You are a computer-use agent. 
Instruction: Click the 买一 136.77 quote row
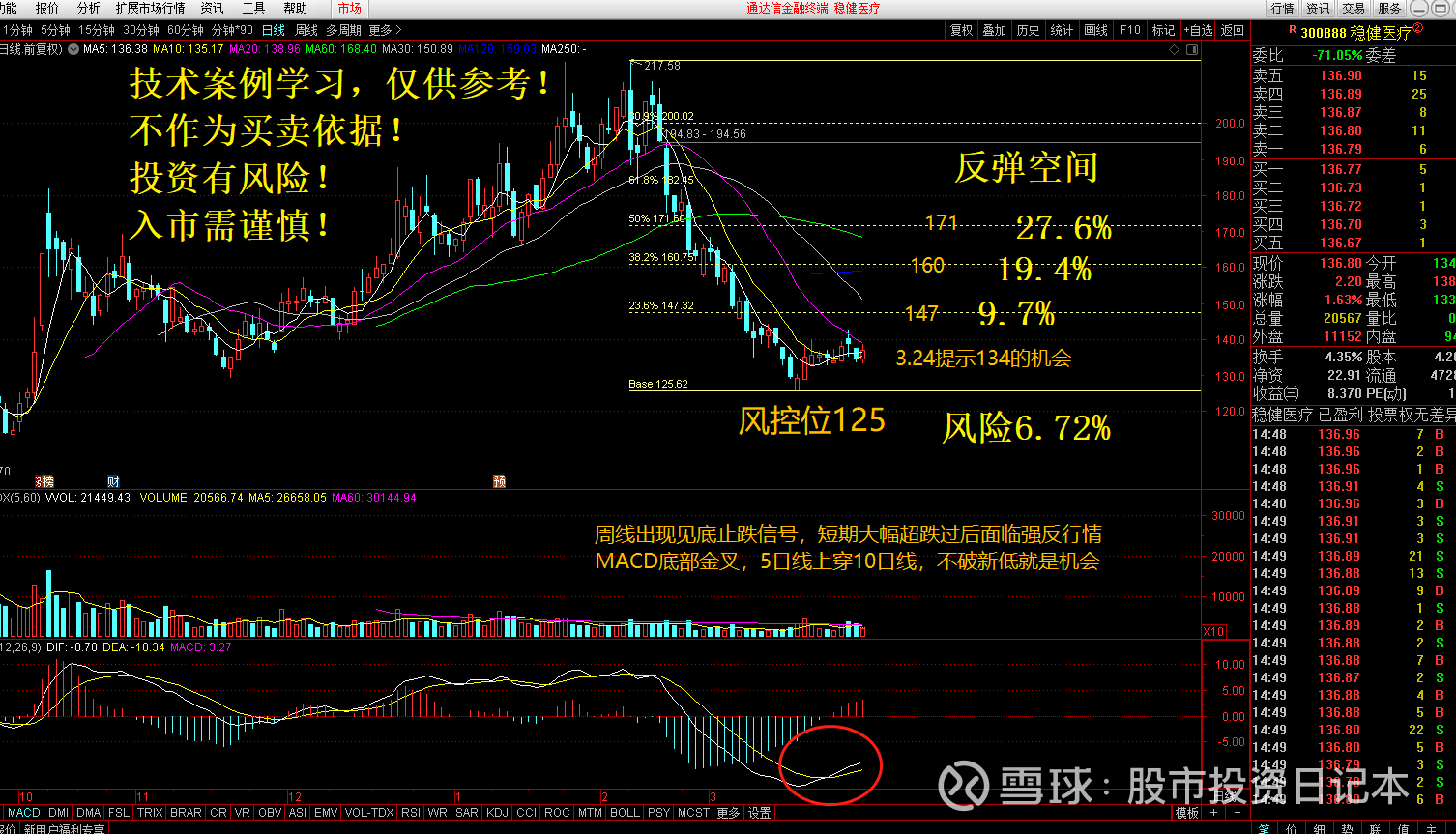click(x=1354, y=169)
